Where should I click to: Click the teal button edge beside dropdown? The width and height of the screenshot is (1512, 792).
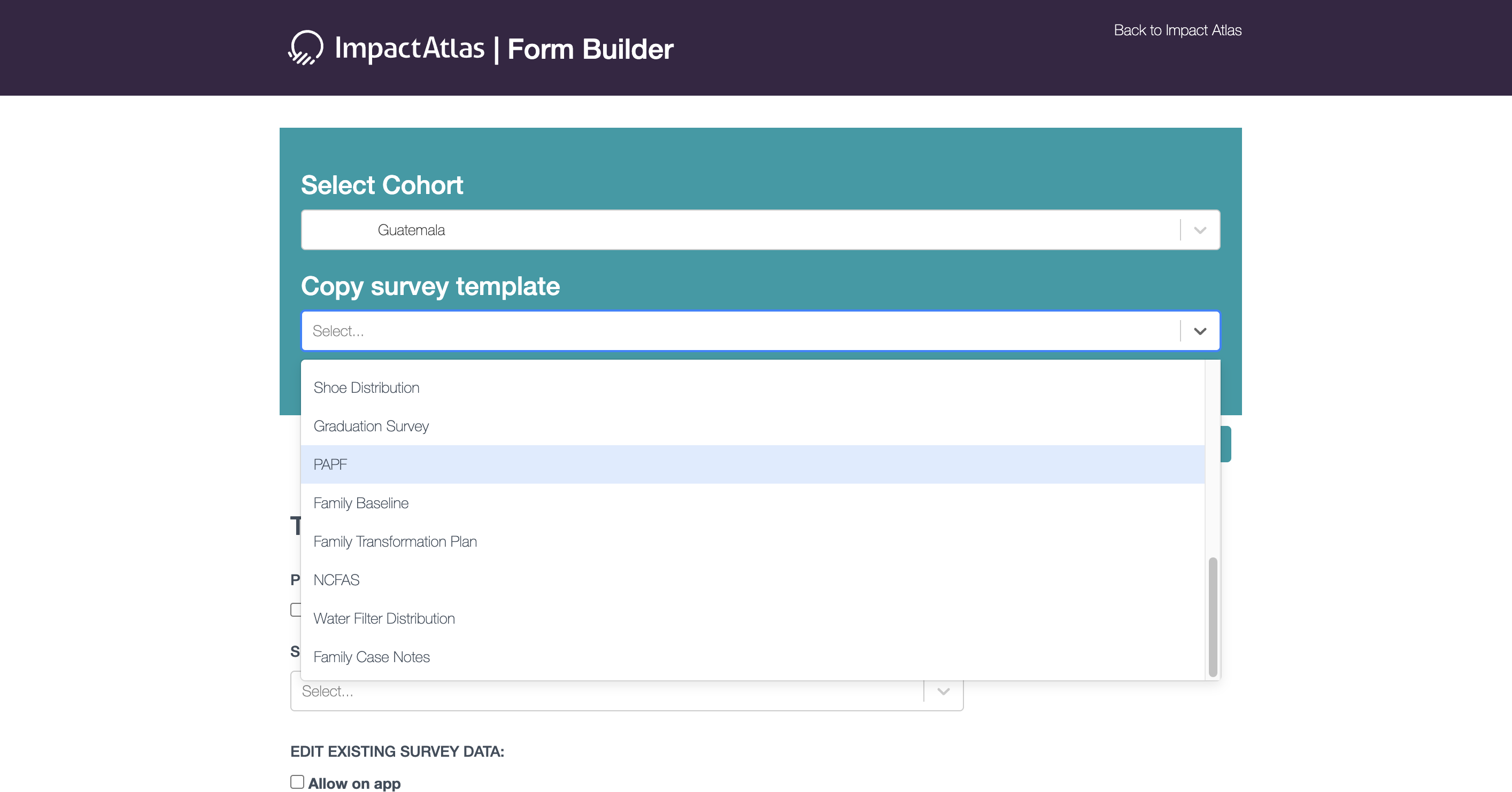point(1225,444)
